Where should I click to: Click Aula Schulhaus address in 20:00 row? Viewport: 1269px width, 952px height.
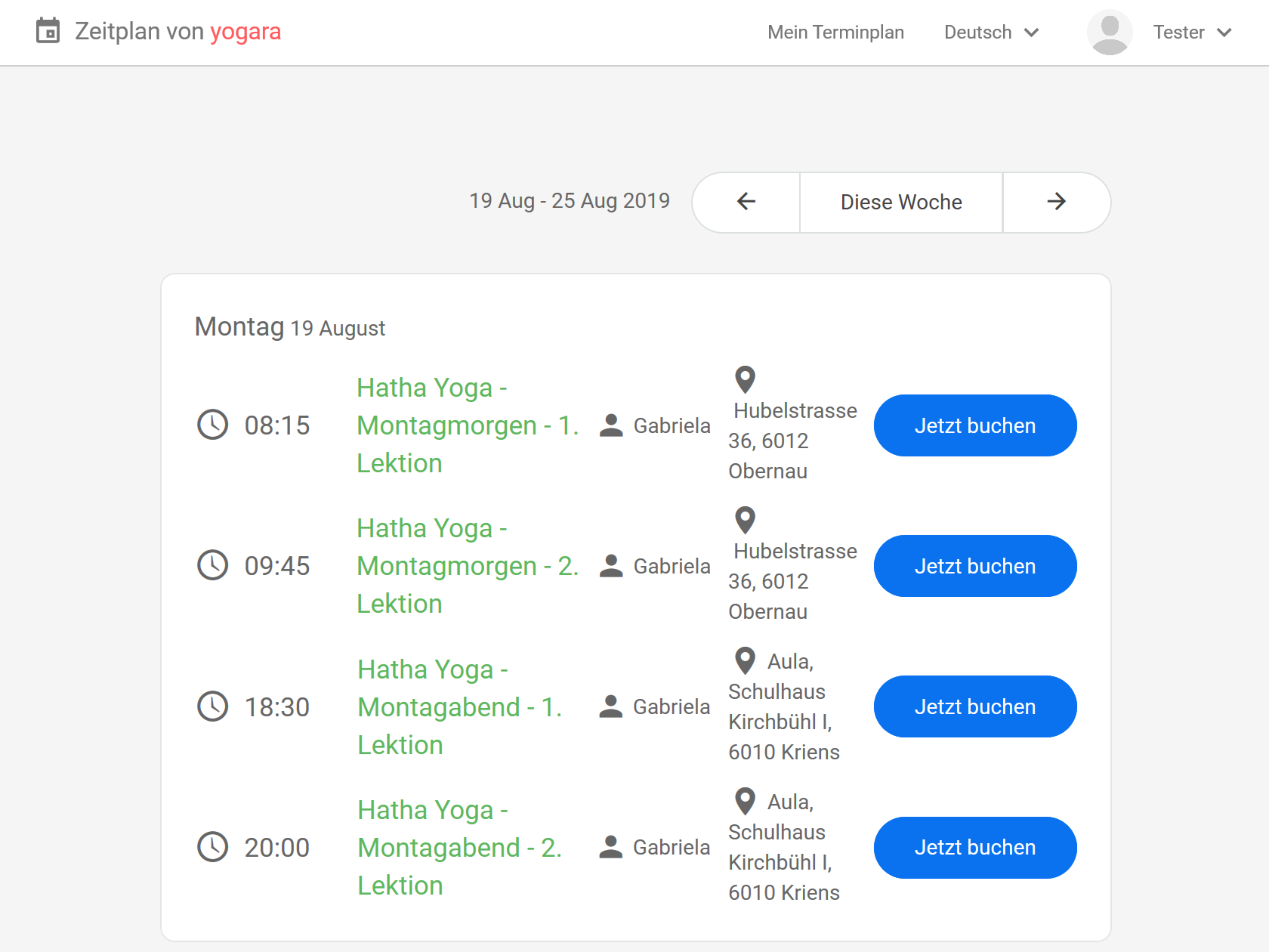784,847
